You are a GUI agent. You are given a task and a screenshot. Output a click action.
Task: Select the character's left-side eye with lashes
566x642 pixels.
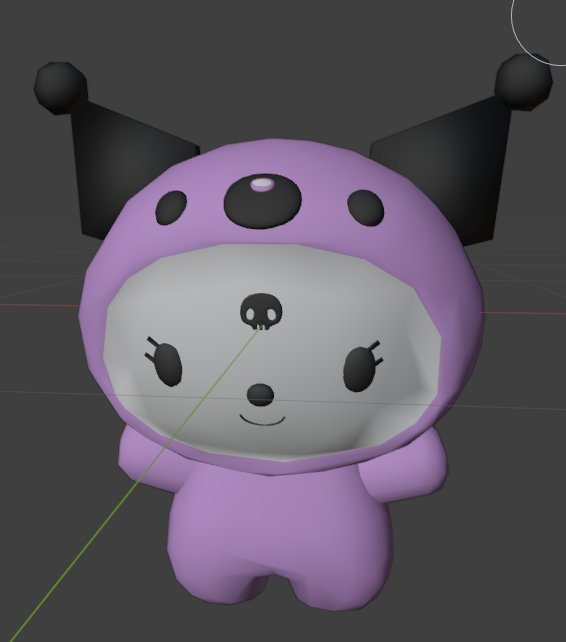tap(165, 363)
